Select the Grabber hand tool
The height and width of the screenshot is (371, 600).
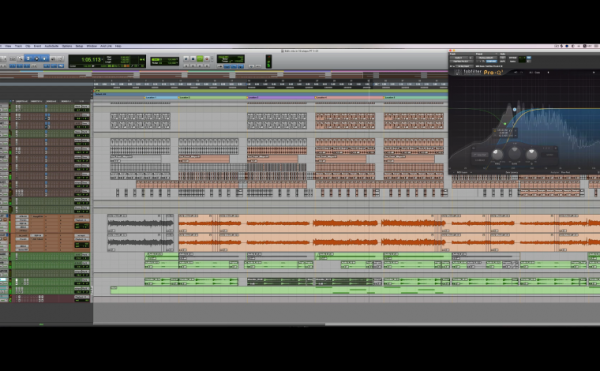point(44,59)
